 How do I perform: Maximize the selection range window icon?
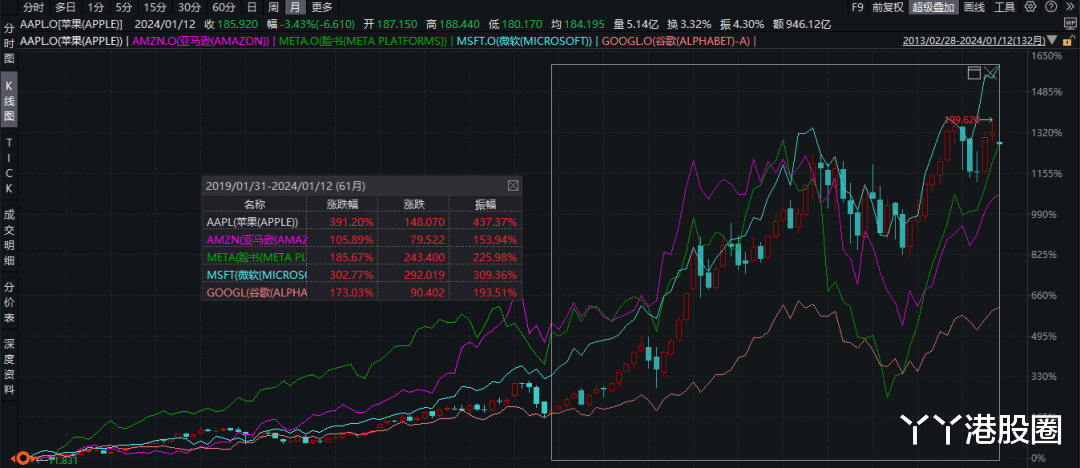974,72
